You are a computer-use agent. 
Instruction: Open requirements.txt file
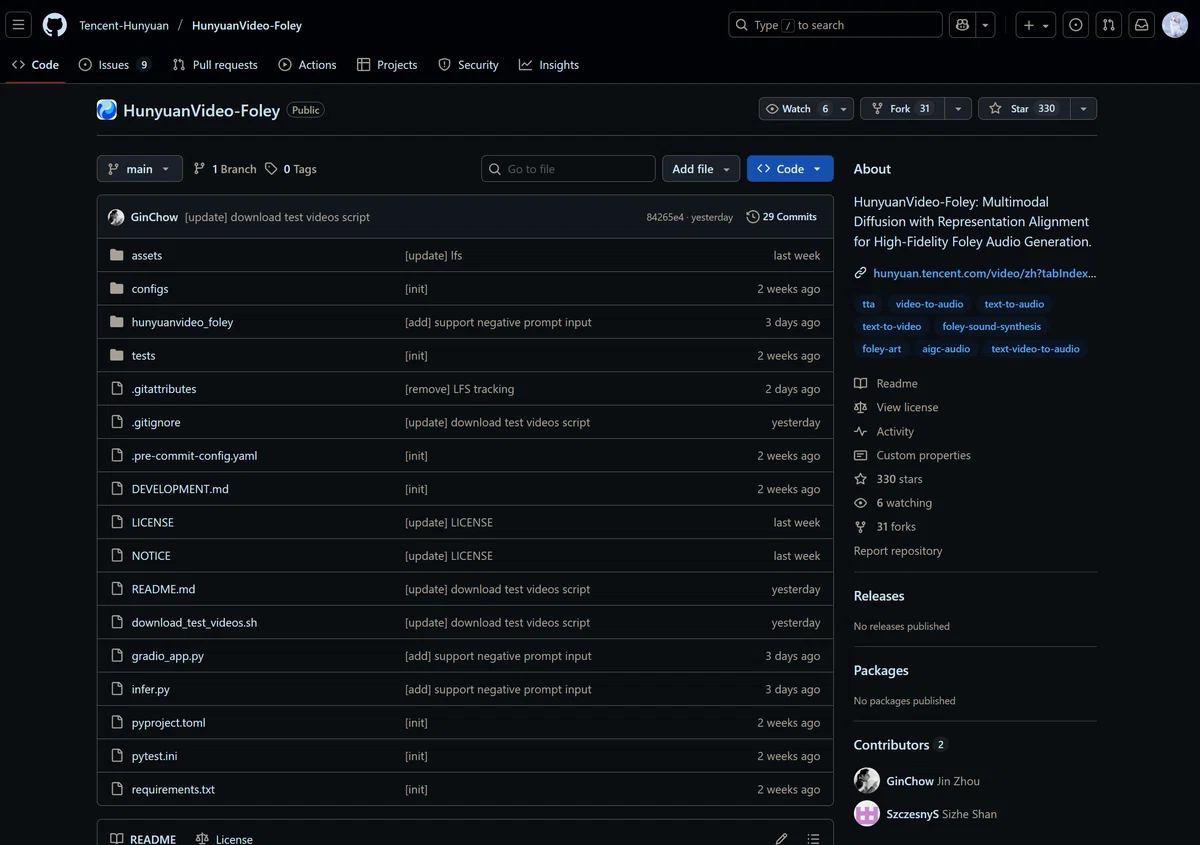click(173, 789)
